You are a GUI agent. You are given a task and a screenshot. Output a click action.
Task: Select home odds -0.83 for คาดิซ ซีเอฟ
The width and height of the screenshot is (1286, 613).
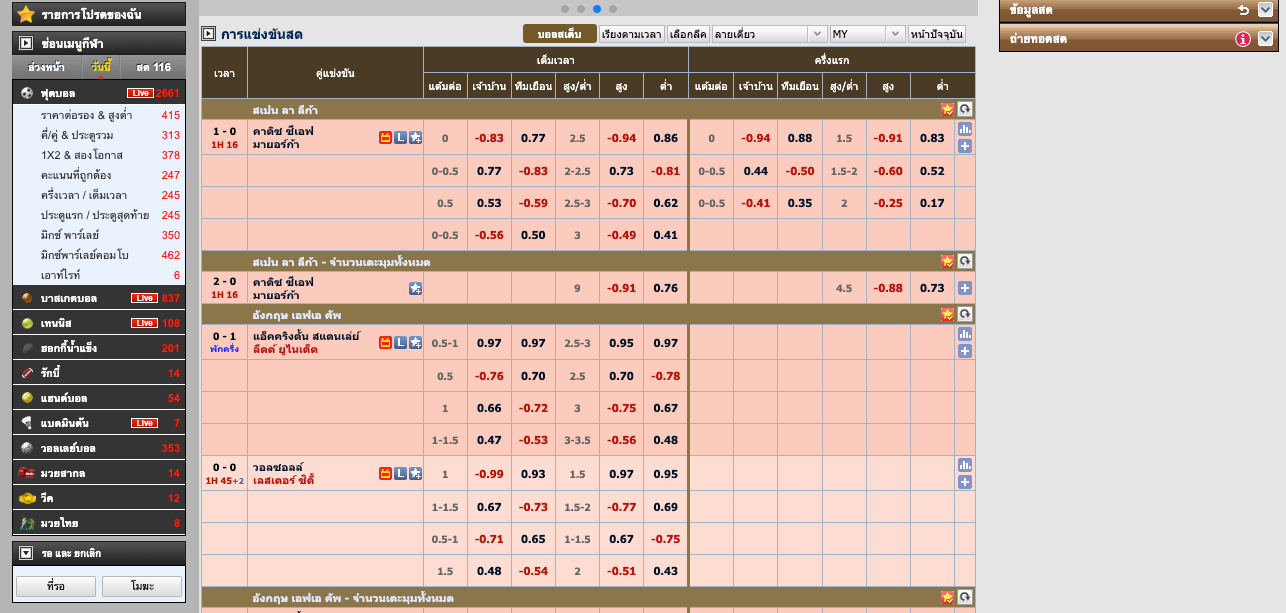point(489,138)
